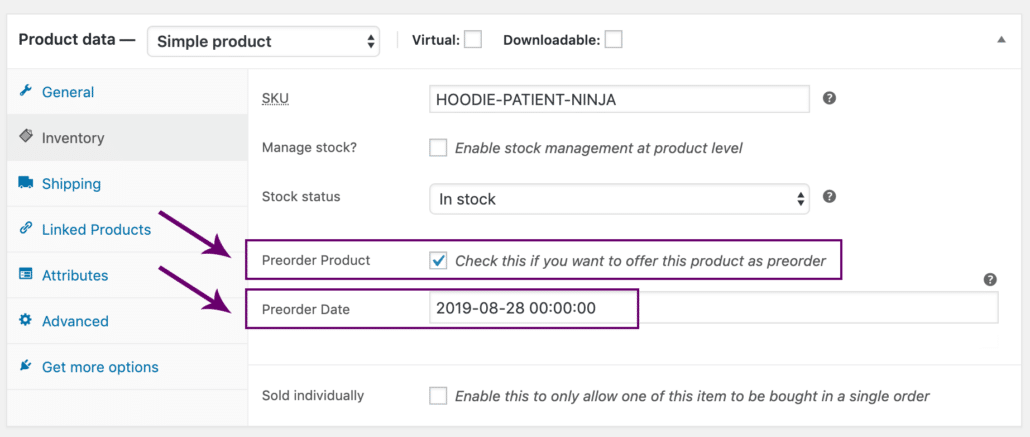Check the Sold individually checkbox
Screen dimensions: 1030x437
click(x=438, y=396)
